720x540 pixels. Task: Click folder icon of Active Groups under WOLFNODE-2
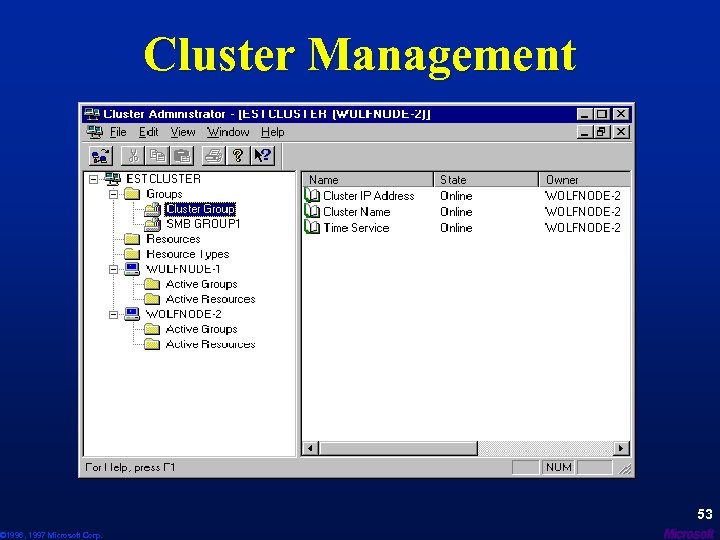pyautogui.click(x=152, y=329)
